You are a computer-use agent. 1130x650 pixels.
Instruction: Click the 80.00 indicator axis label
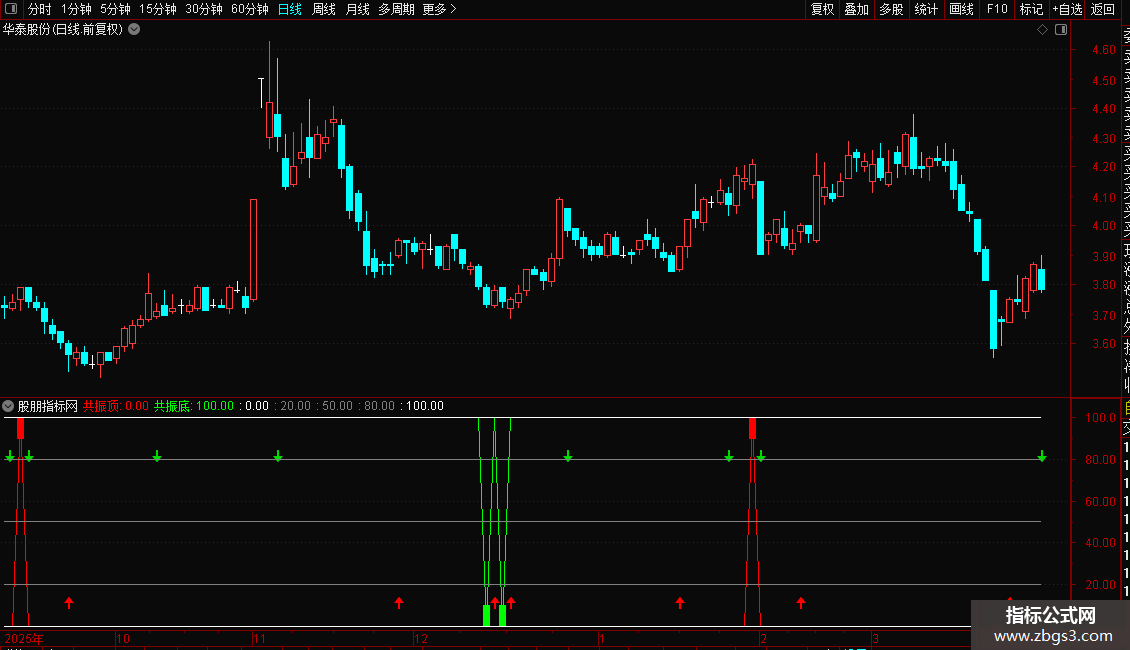(1100, 460)
